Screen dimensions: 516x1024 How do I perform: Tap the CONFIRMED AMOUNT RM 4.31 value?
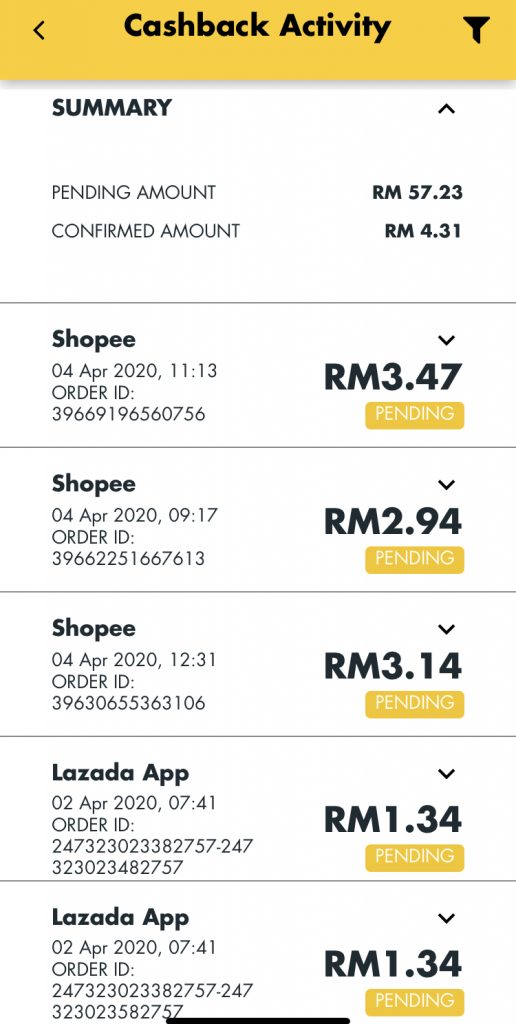pyautogui.click(x=423, y=231)
